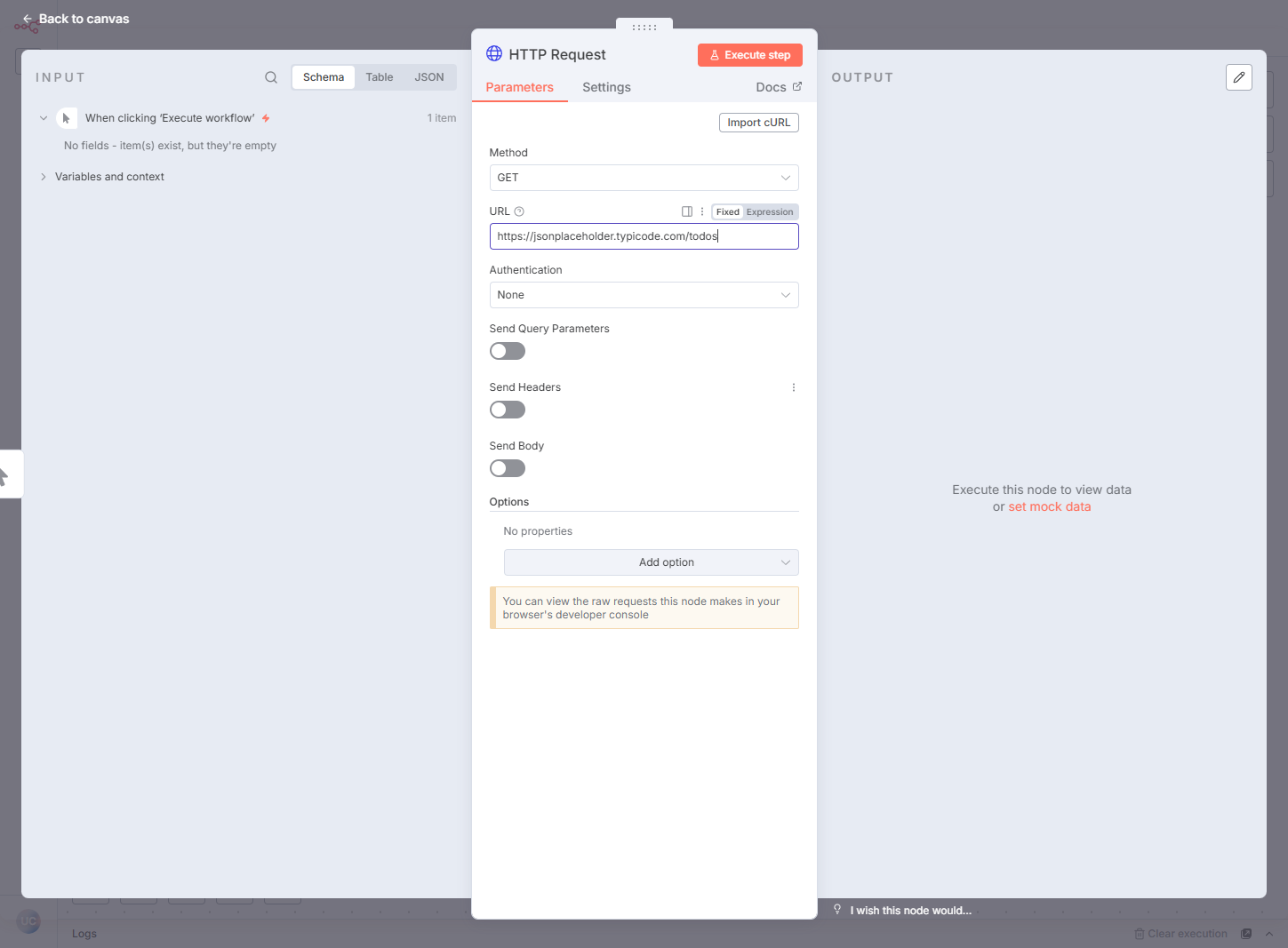The width and height of the screenshot is (1288, 948).
Task: Open the Method dropdown showing GET
Action: (644, 178)
